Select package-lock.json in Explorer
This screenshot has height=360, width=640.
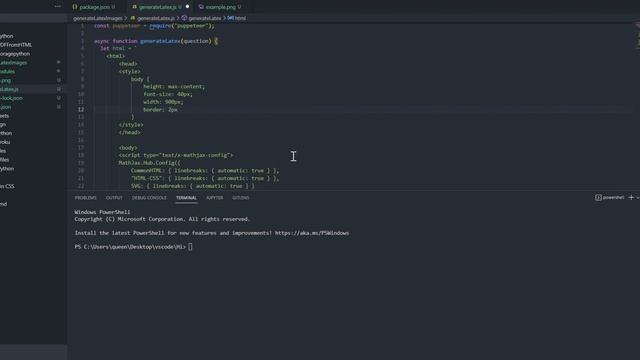point(11,98)
